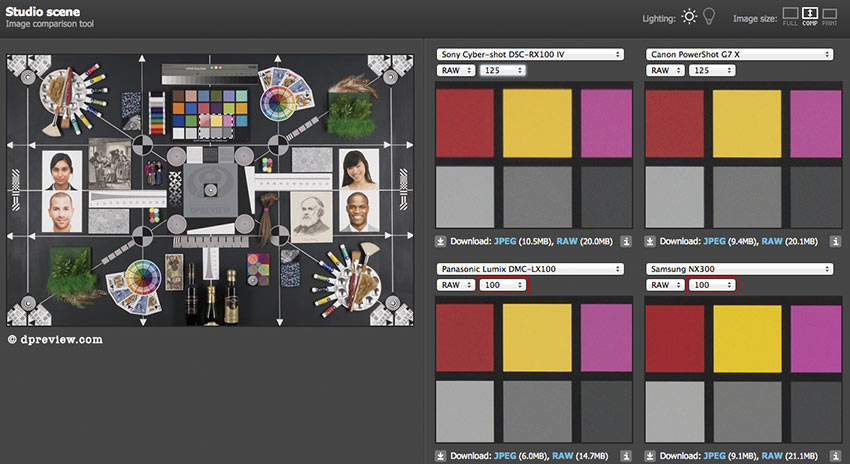Click the download icon under the Canon crop
This screenshot has height=464, width=850.
[x=650, y=241]
